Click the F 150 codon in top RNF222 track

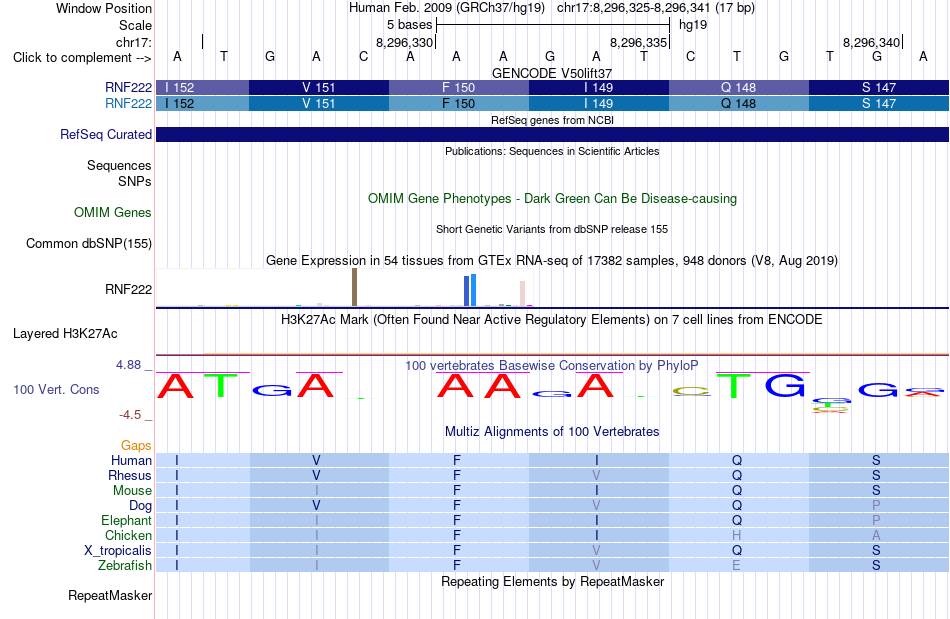point(459,87)
